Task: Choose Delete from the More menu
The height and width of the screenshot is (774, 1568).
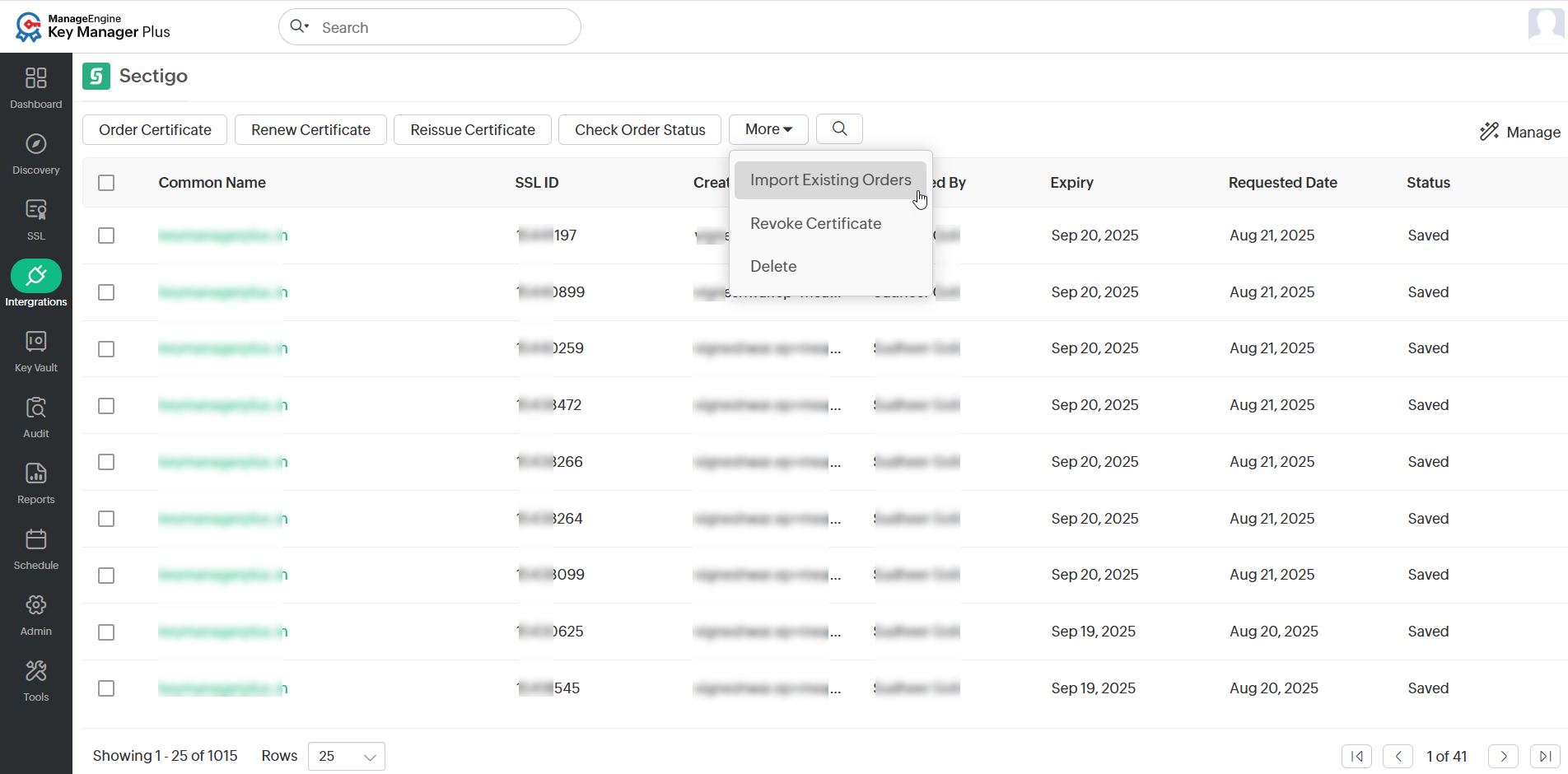Action: (x=773, y=267)
